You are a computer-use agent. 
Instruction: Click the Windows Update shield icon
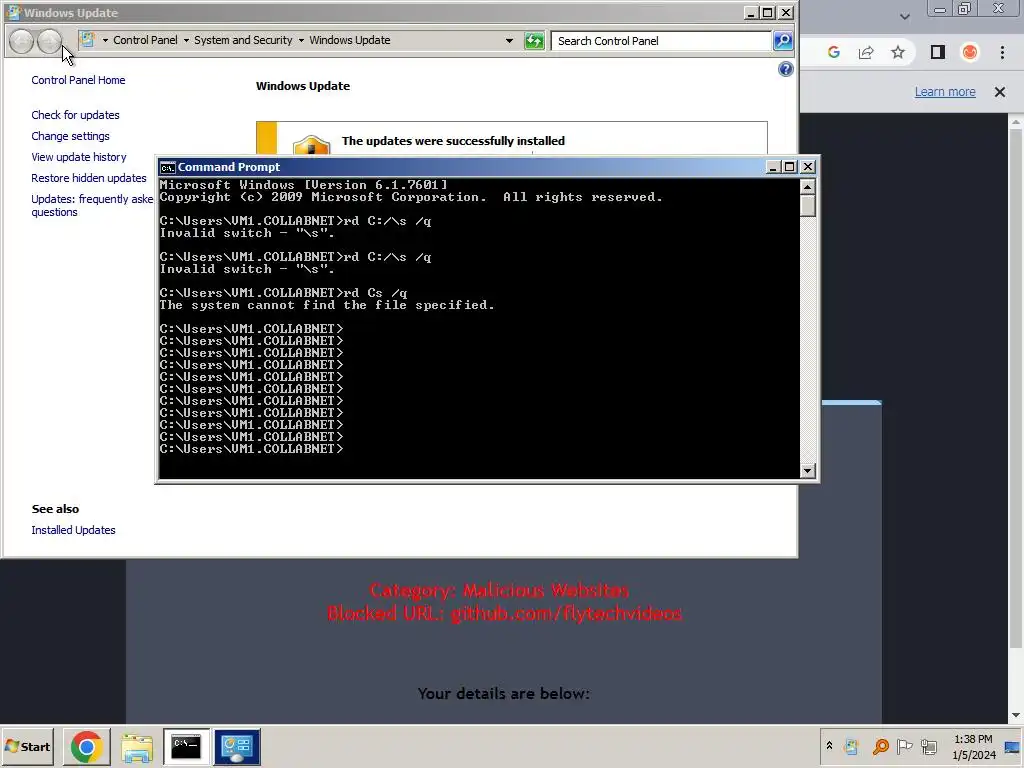pyautogui.click(x=311, y=146)
